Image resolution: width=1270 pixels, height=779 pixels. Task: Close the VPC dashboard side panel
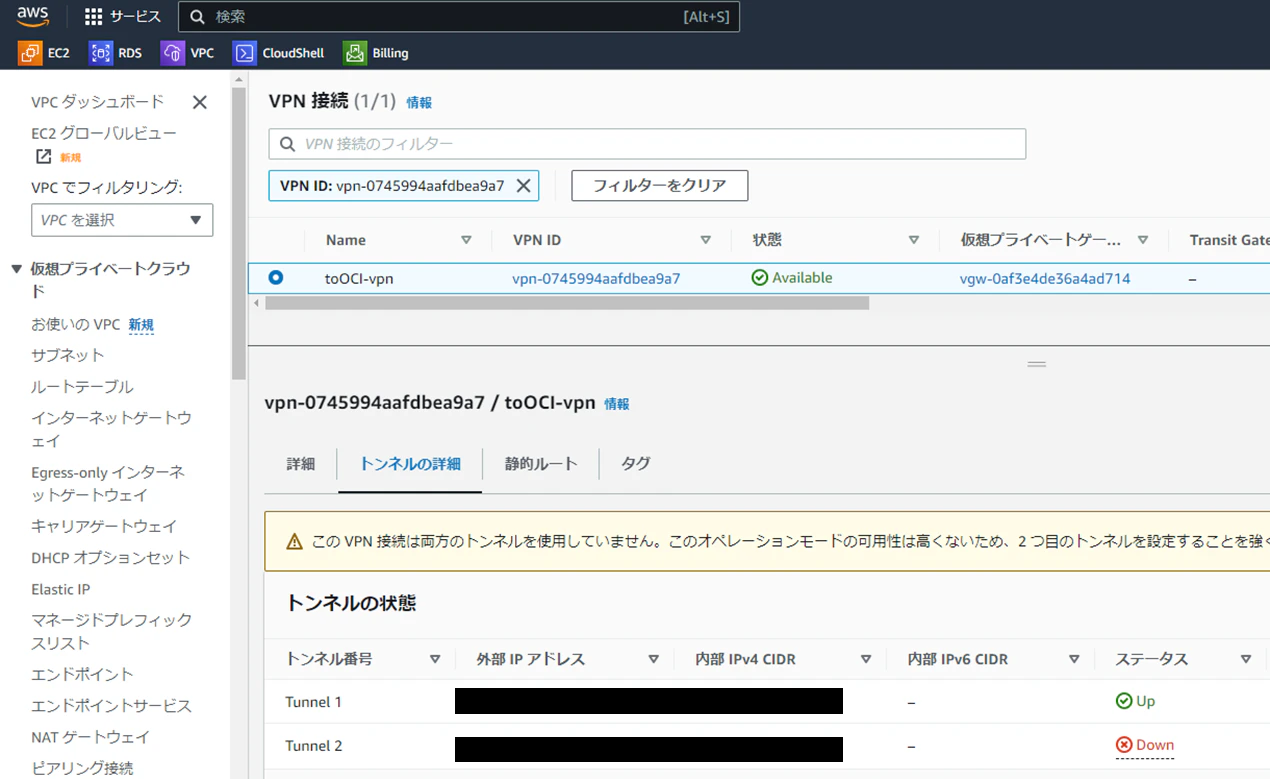(200, 102)
